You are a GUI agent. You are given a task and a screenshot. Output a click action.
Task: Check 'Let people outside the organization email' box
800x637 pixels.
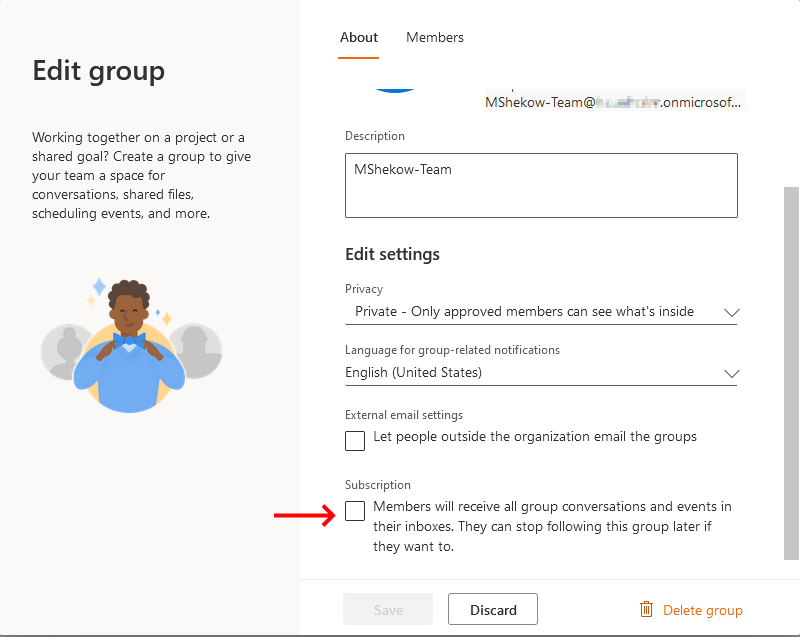click(355, 441)
